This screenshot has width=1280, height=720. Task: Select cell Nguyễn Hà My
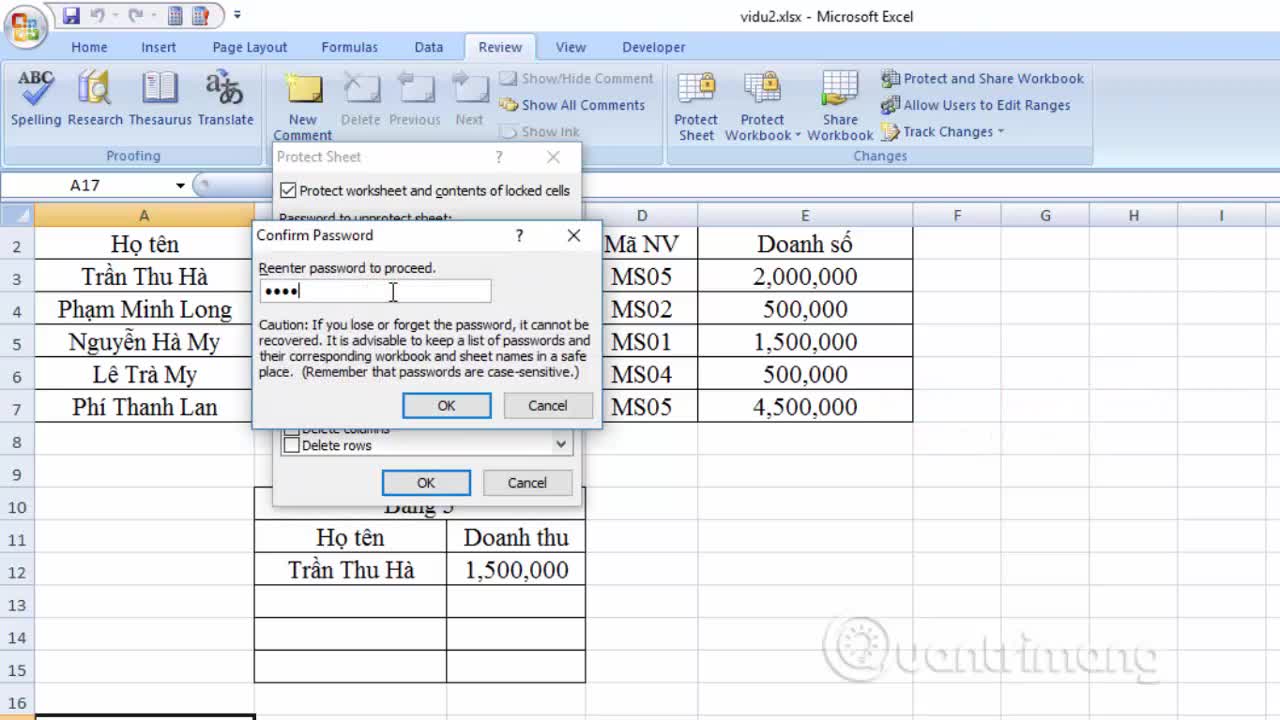pos(144,342)
